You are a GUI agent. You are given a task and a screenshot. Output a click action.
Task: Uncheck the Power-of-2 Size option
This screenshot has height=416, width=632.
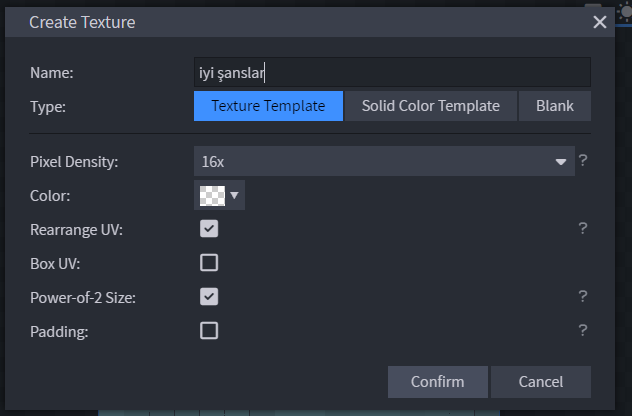pyautogui.click(x=209, y=297)
